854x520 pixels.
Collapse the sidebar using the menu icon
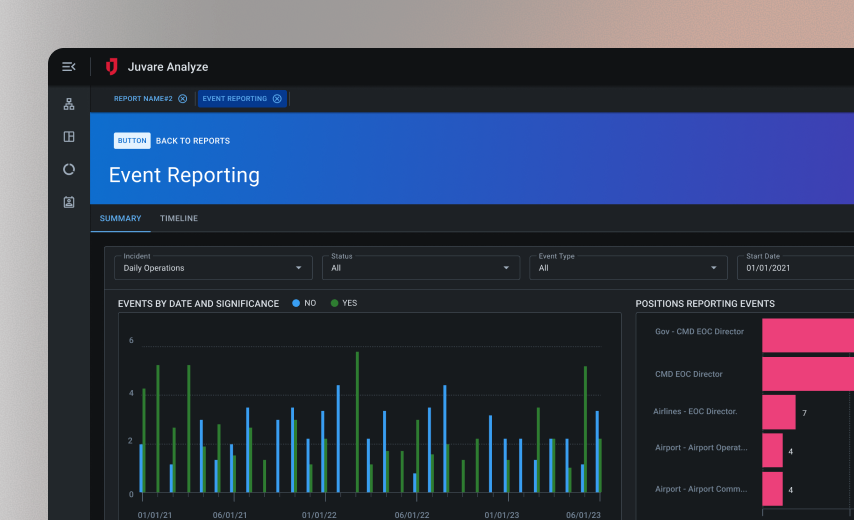(68, 67)
